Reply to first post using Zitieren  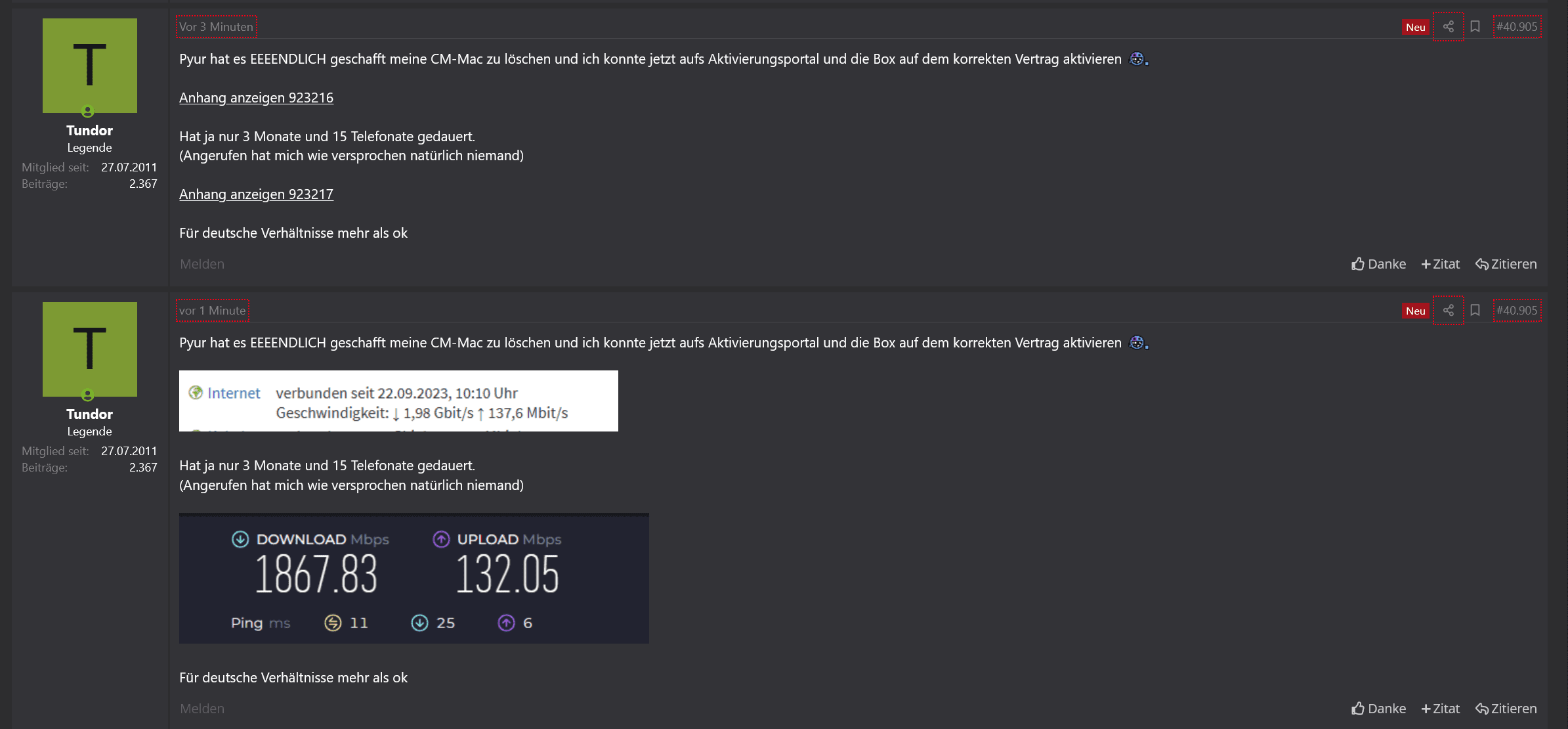click(1506, 264)
